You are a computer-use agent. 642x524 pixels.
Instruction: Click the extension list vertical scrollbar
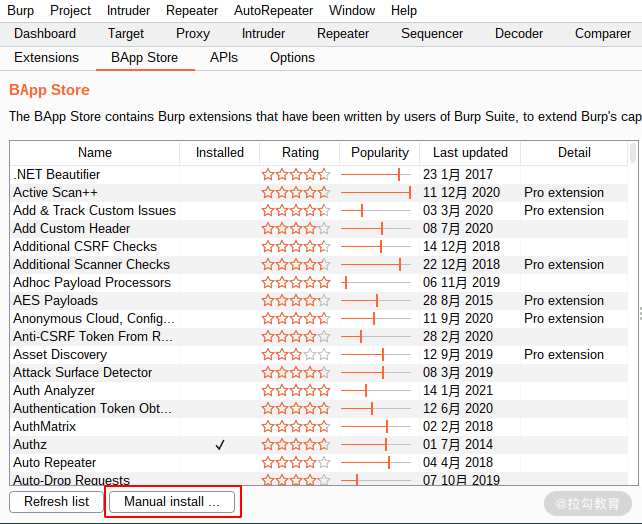633,314
